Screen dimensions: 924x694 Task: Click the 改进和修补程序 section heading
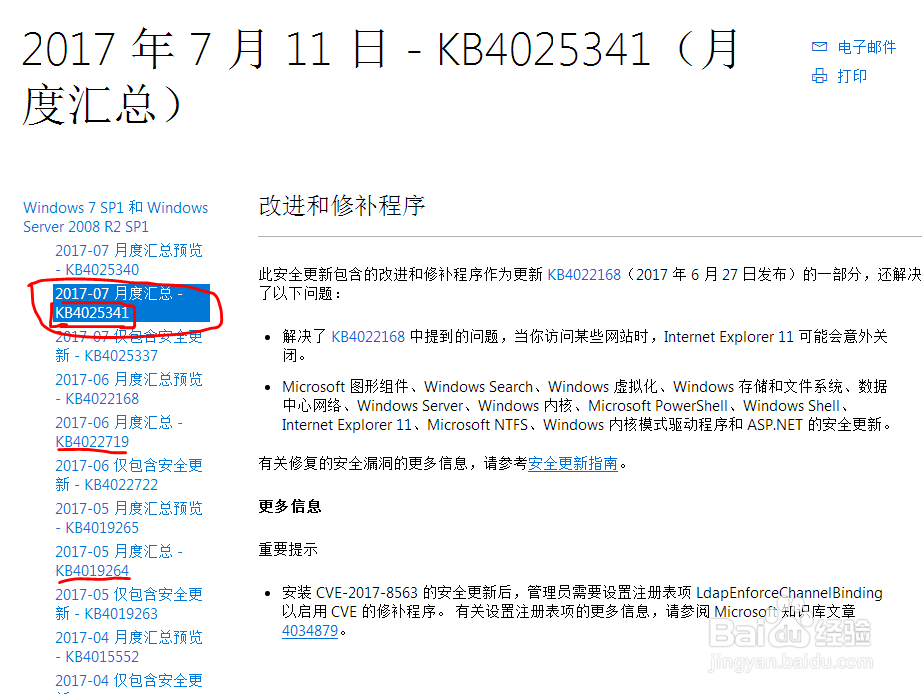tap(342, 206)
